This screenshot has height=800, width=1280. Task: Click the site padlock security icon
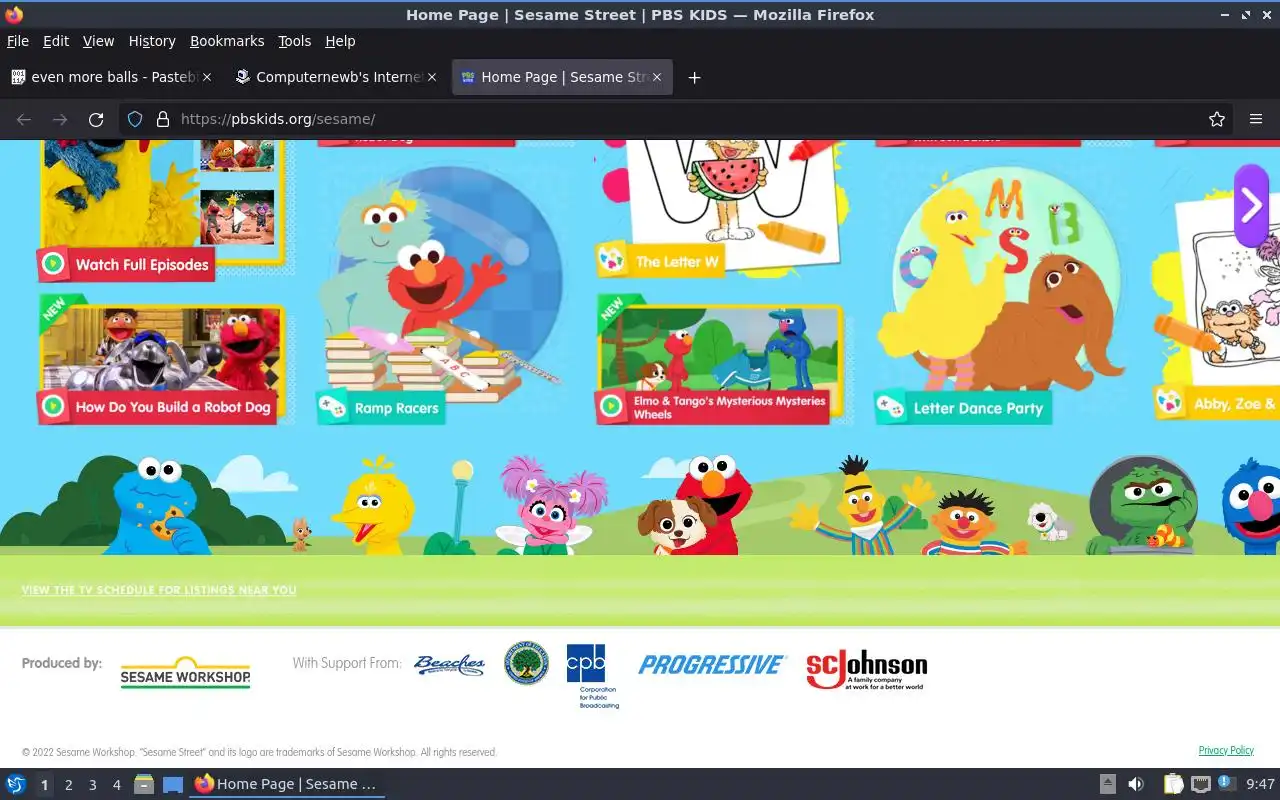tap(162, 119)
